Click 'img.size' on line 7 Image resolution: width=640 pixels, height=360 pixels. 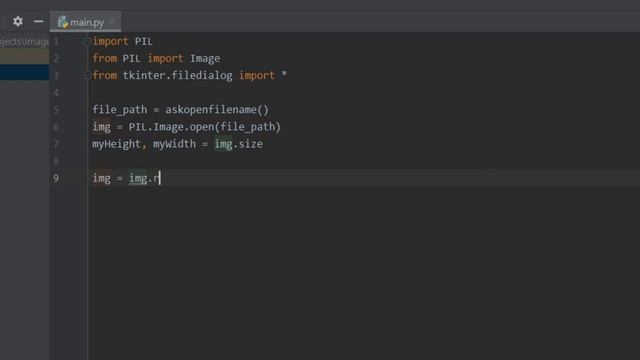click(239, 144)
